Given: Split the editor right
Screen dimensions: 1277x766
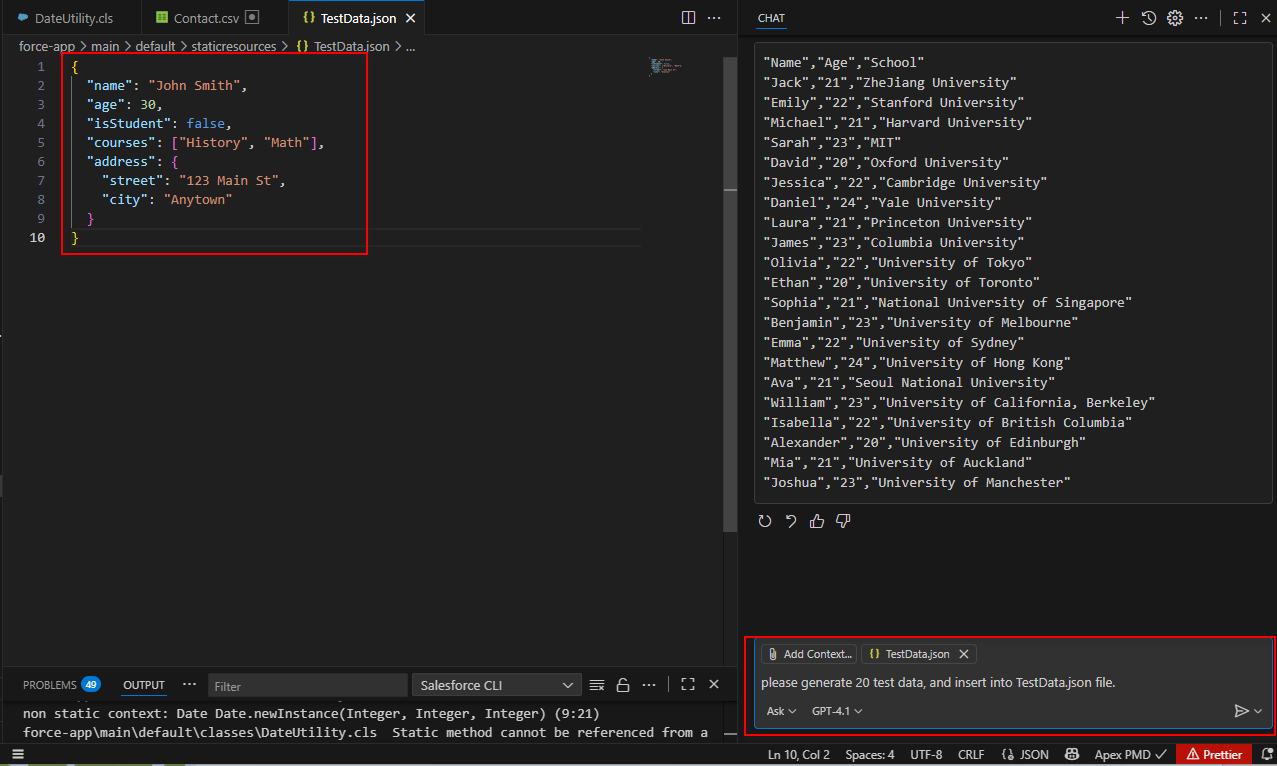Looking at the screenshot, I should tap(688, 18).
